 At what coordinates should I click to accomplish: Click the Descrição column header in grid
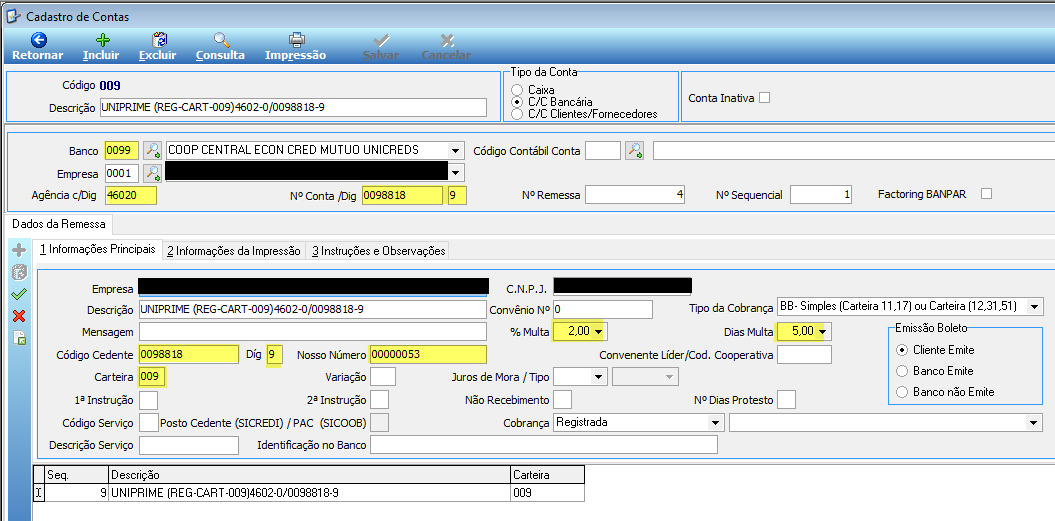click(x=309, y=475)
